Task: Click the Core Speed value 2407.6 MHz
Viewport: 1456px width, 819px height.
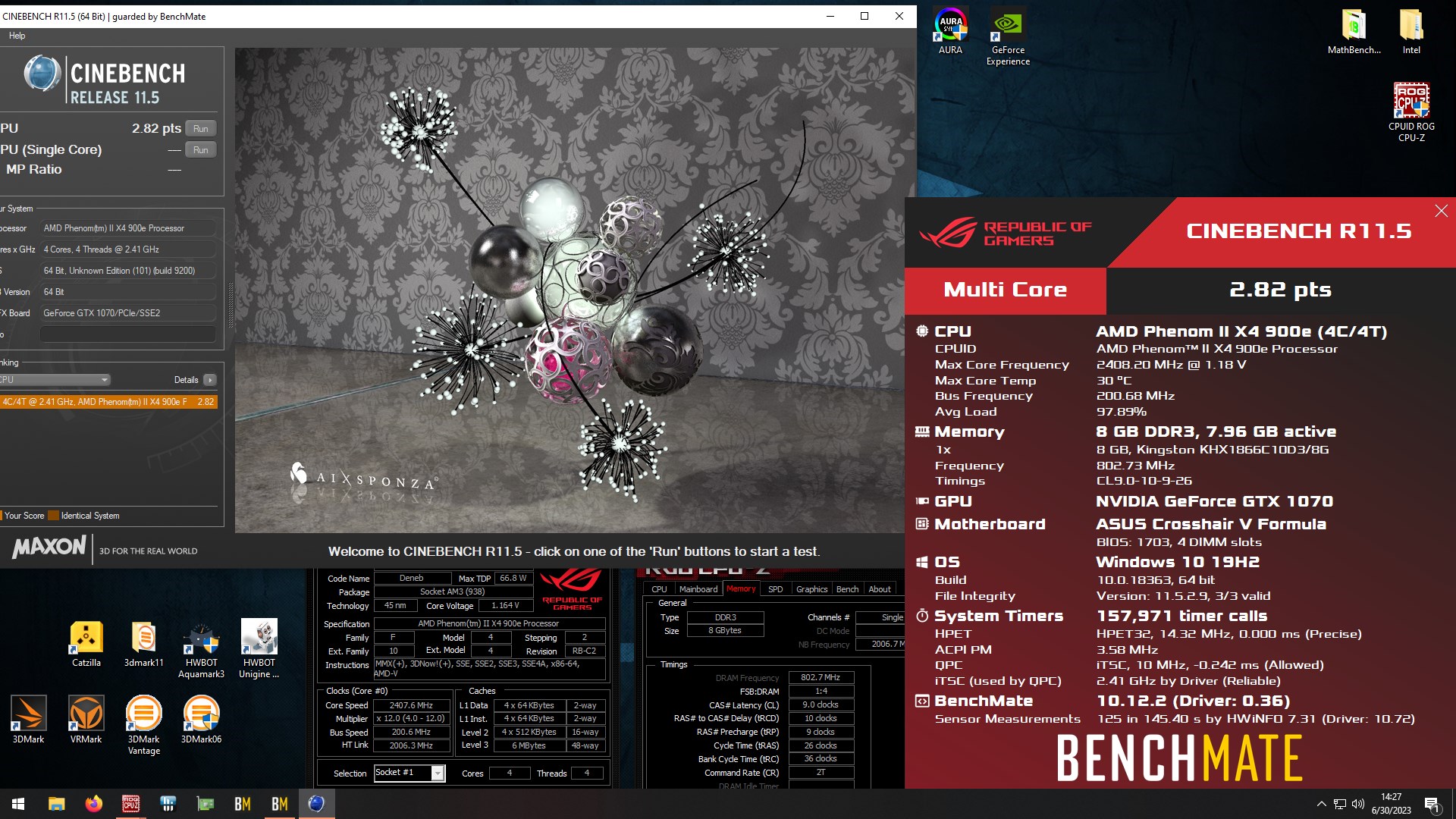Action: click(x=411, y=705)
